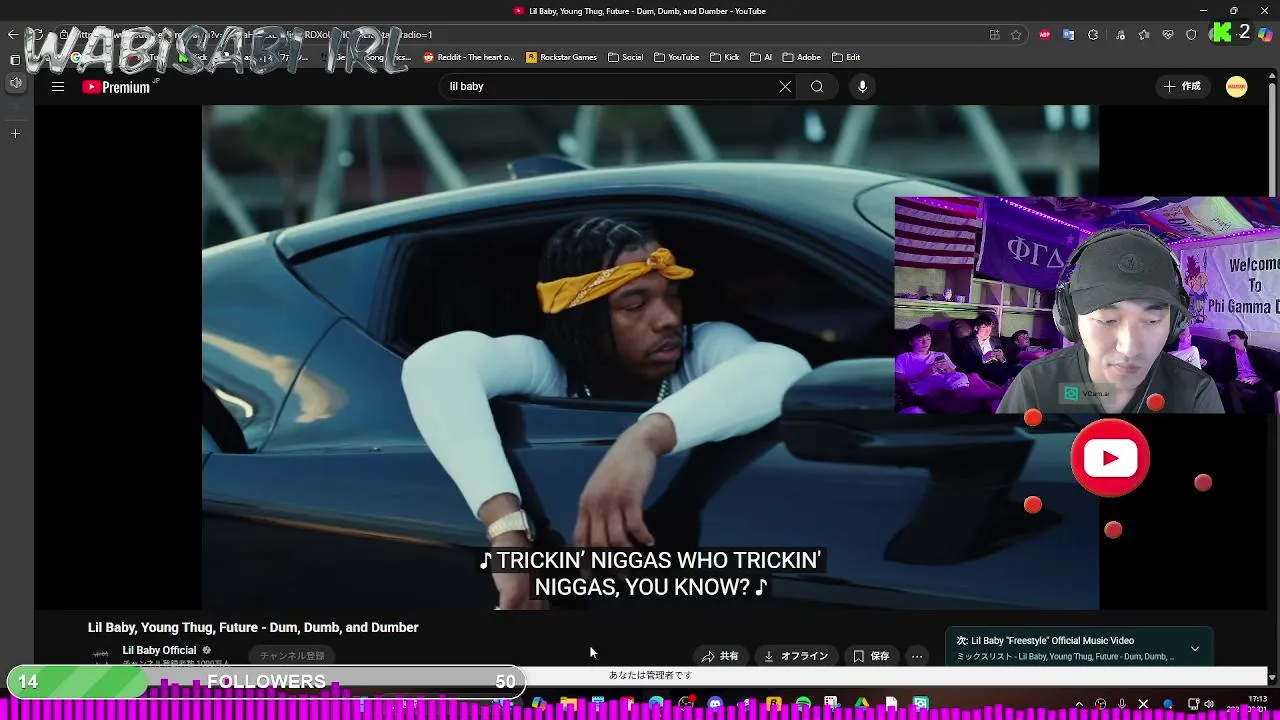
Task: Open Spotify from the taskbar
Action: click(803, 704)
